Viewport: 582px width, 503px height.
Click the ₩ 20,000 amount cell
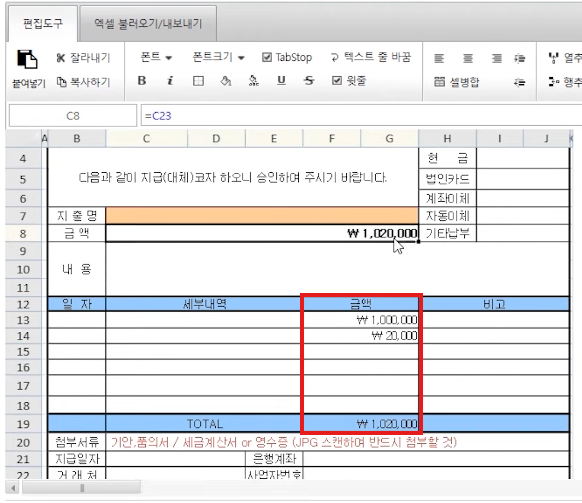point(361,336)
